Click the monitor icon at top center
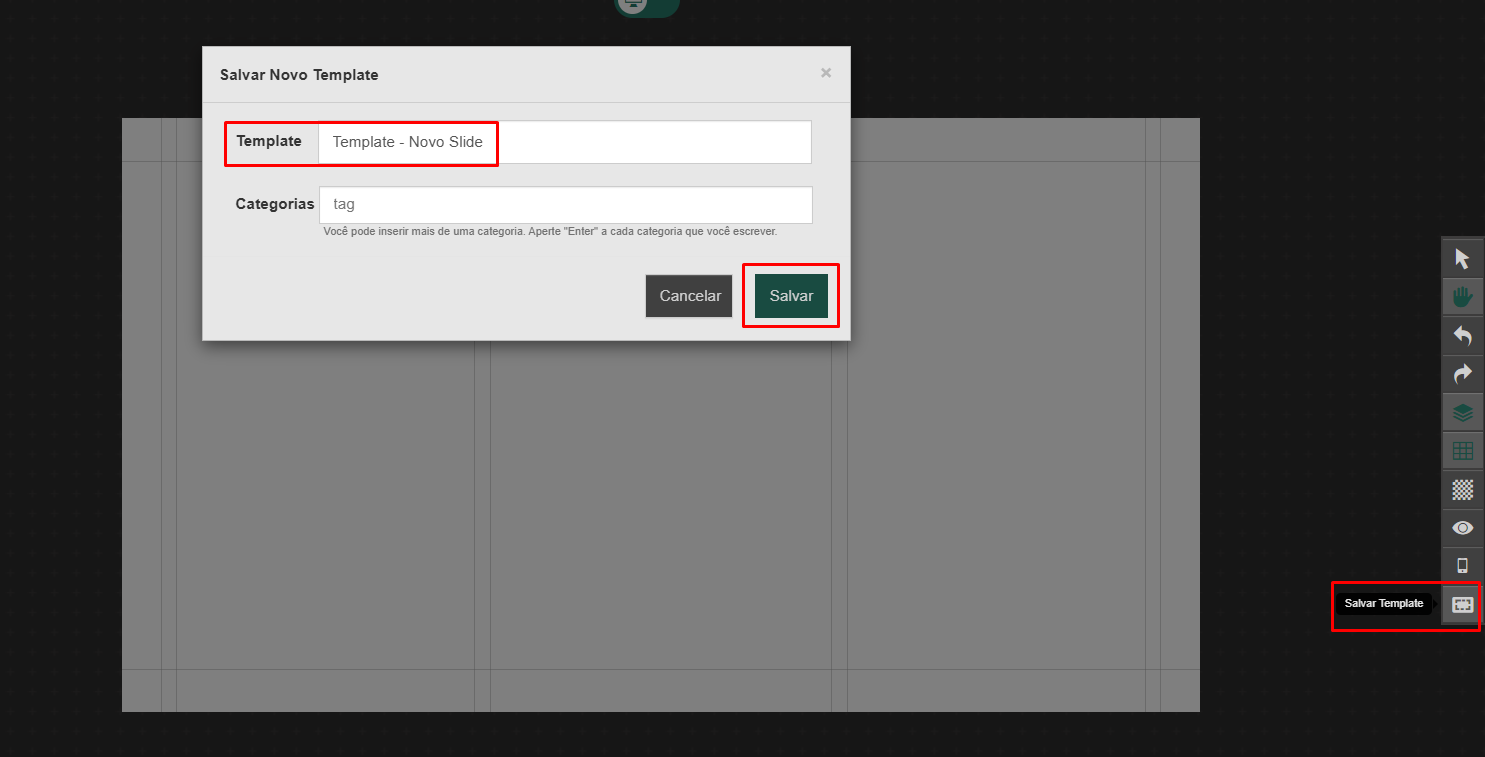 pos(632,5)
